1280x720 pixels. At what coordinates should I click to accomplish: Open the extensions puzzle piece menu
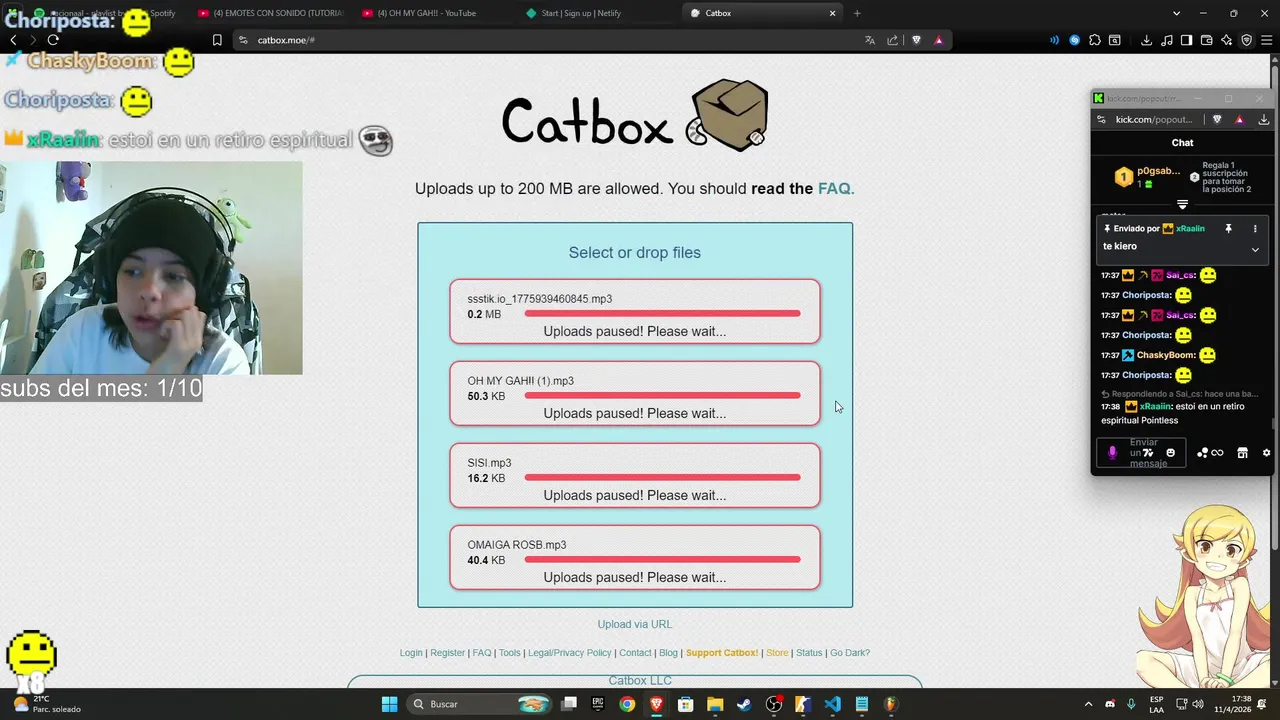click(x=1095, y=40)
